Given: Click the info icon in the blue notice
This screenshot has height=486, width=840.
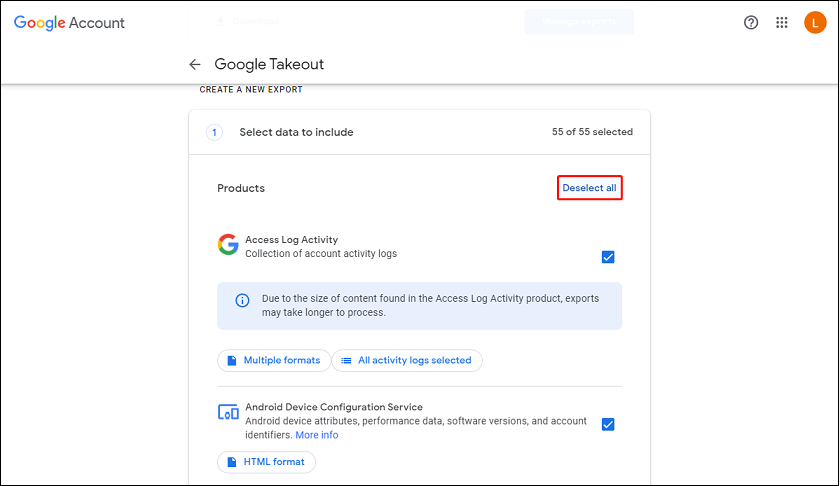Looking at the screenshot, I should [x=242, y=300].
